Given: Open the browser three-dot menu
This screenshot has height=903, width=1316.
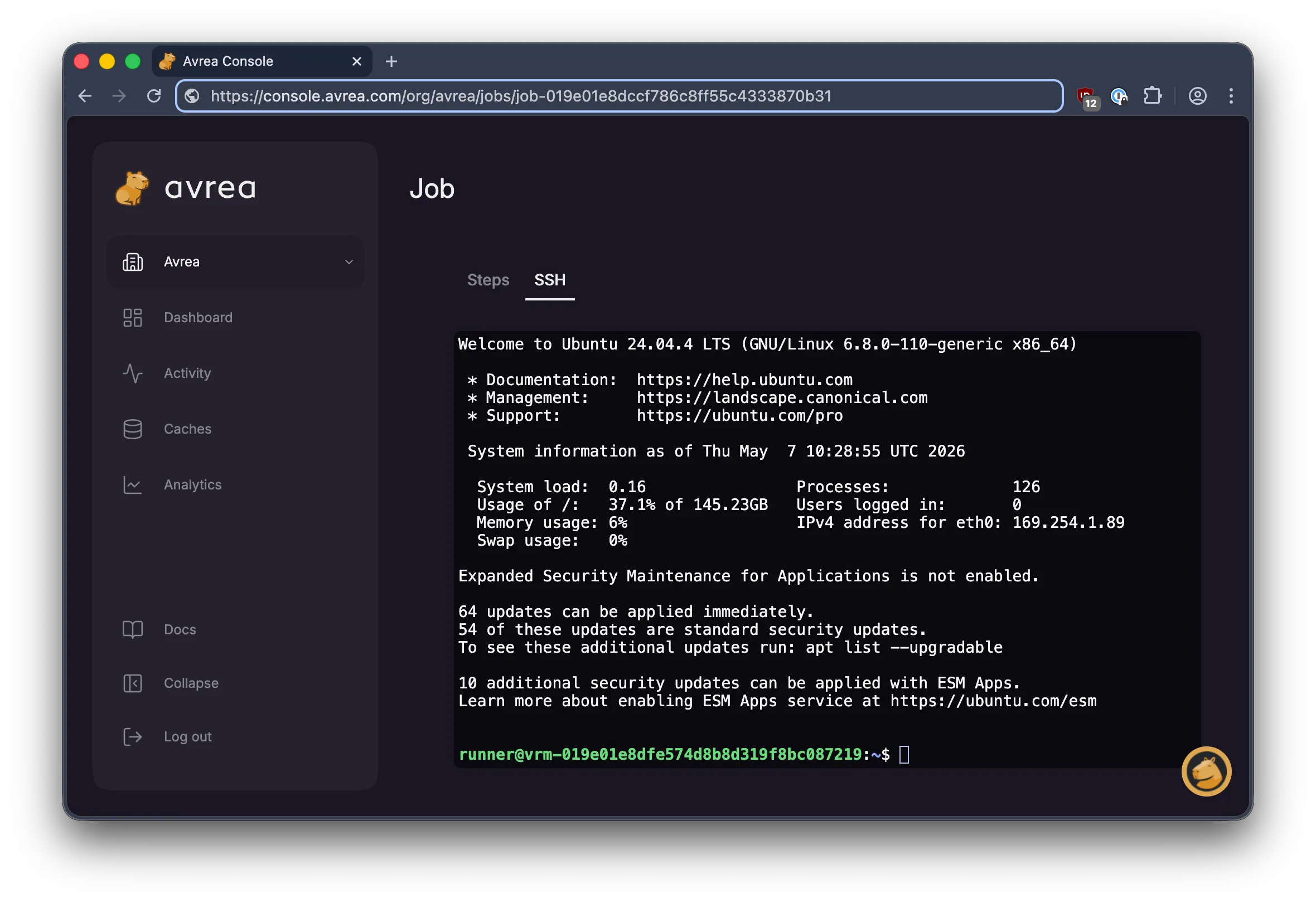Looking at the screenshot, I should [x=1231, y=96].
